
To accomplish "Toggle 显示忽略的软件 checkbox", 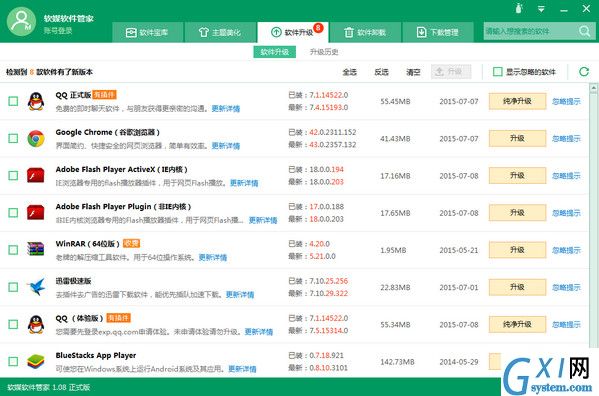I will 497,72.
